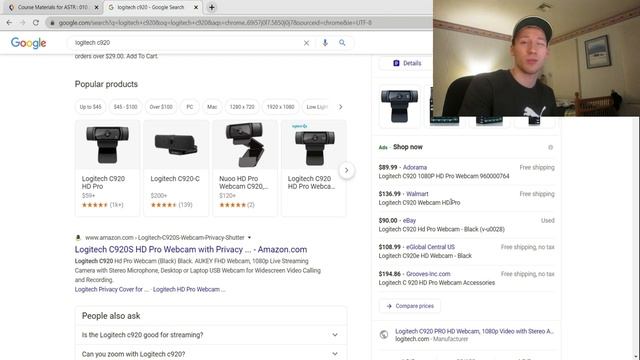The width and height of the screenshot is (640, 360).
Task: Click the browser back arrow
Action: [x=9, y=22]
